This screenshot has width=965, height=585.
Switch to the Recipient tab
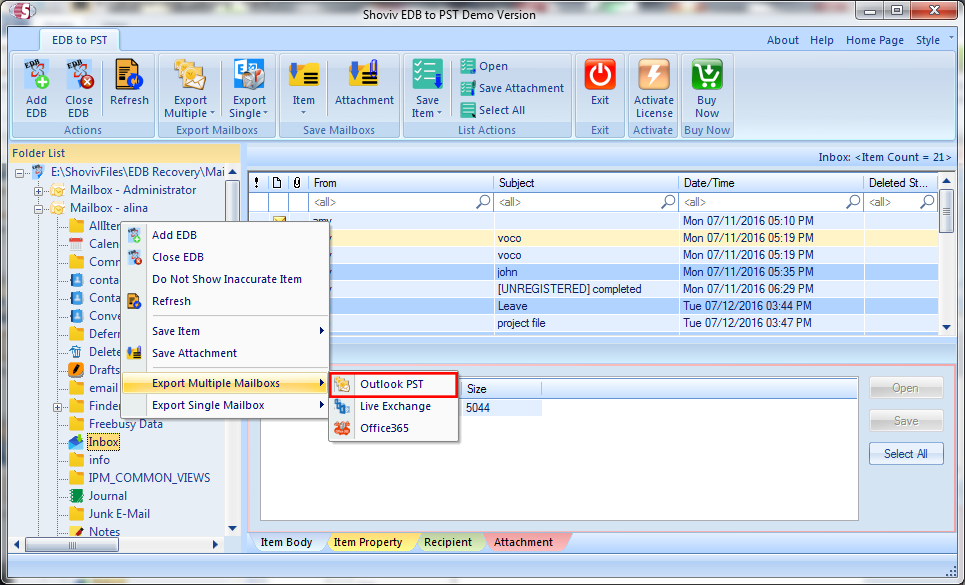447,542
